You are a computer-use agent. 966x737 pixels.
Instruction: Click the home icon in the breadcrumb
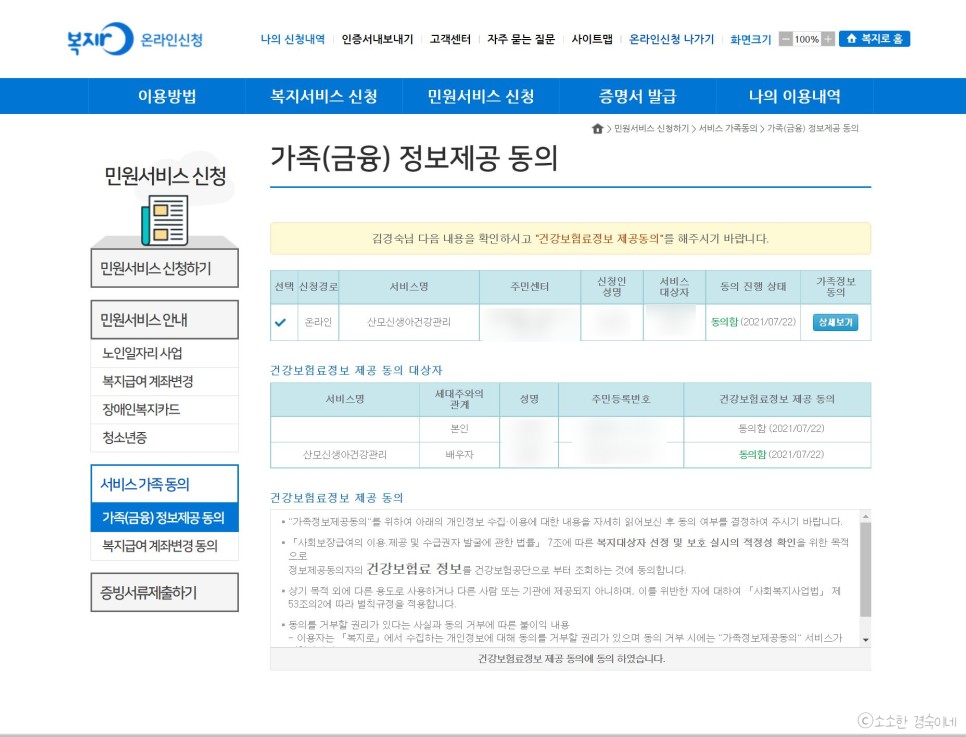(597, 128)
